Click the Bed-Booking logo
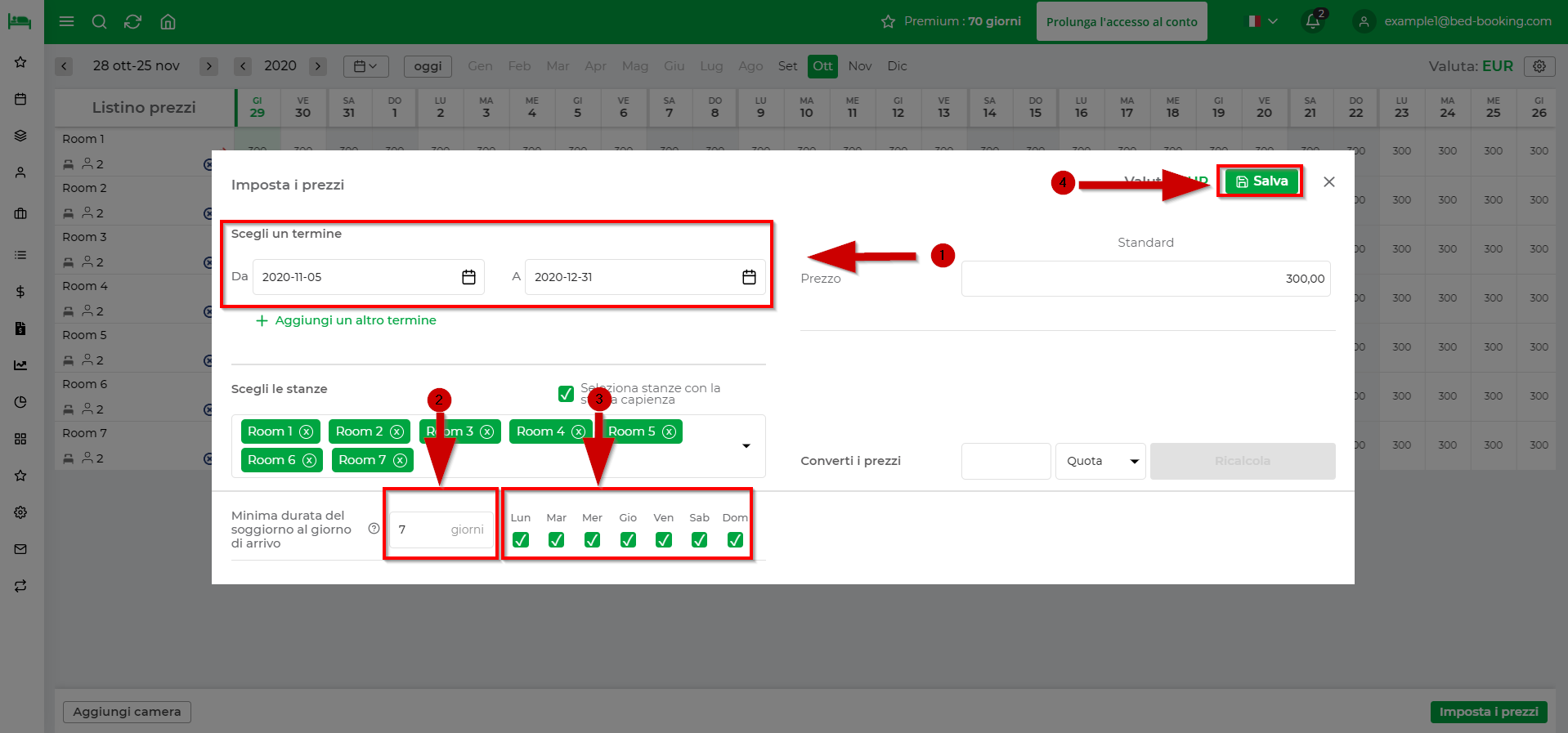1568x733 pixels. [x=20, y=21]
